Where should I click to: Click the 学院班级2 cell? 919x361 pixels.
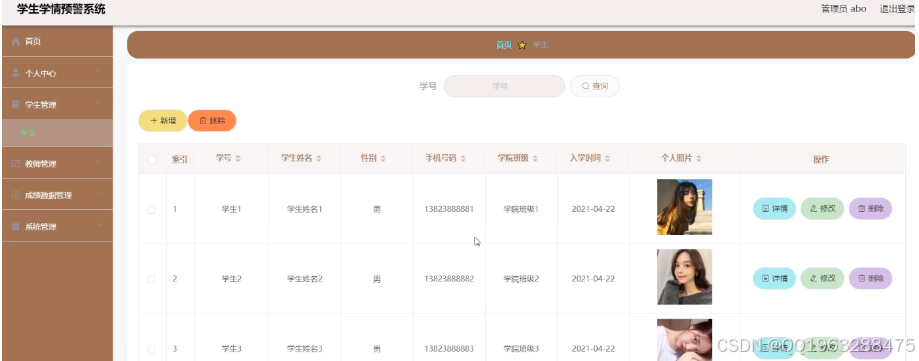pos(521,279)
